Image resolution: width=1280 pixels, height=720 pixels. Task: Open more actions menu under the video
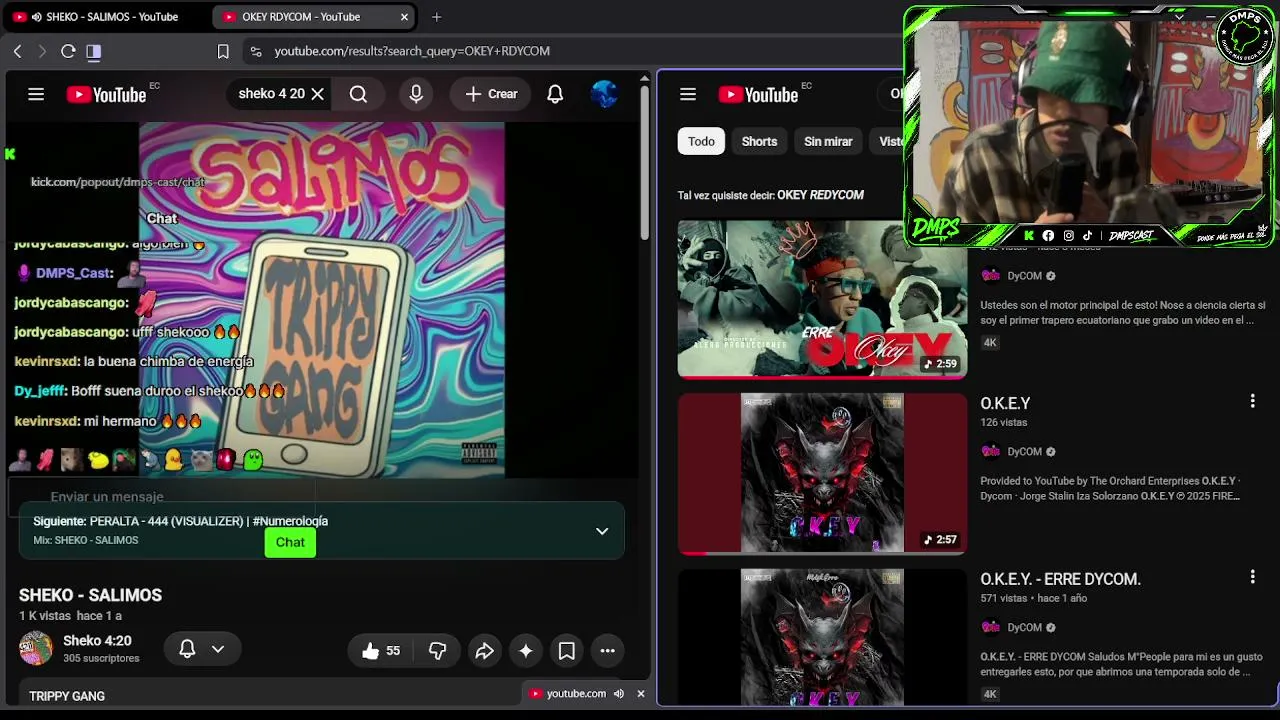(x=607, y=651)
